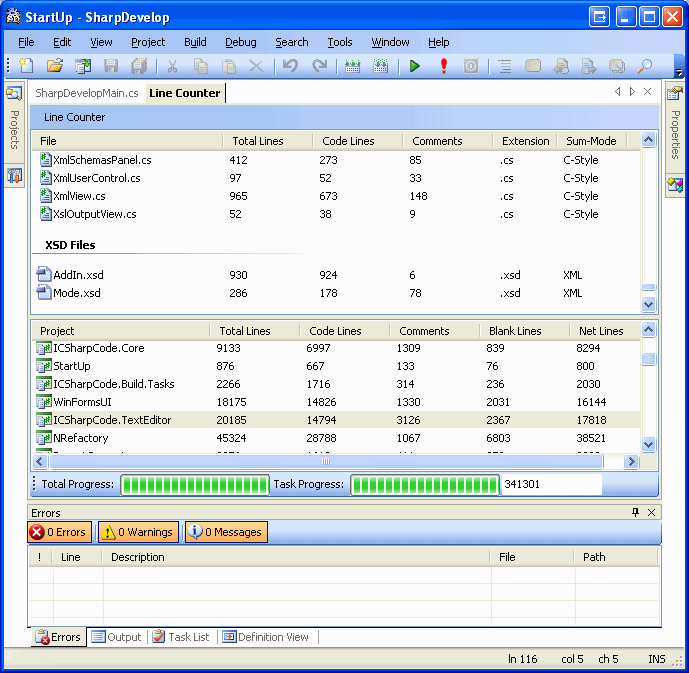Switch to the Task List tab
Image resolution: width=689 pixels, height=673 pixels.
[181, 637]
